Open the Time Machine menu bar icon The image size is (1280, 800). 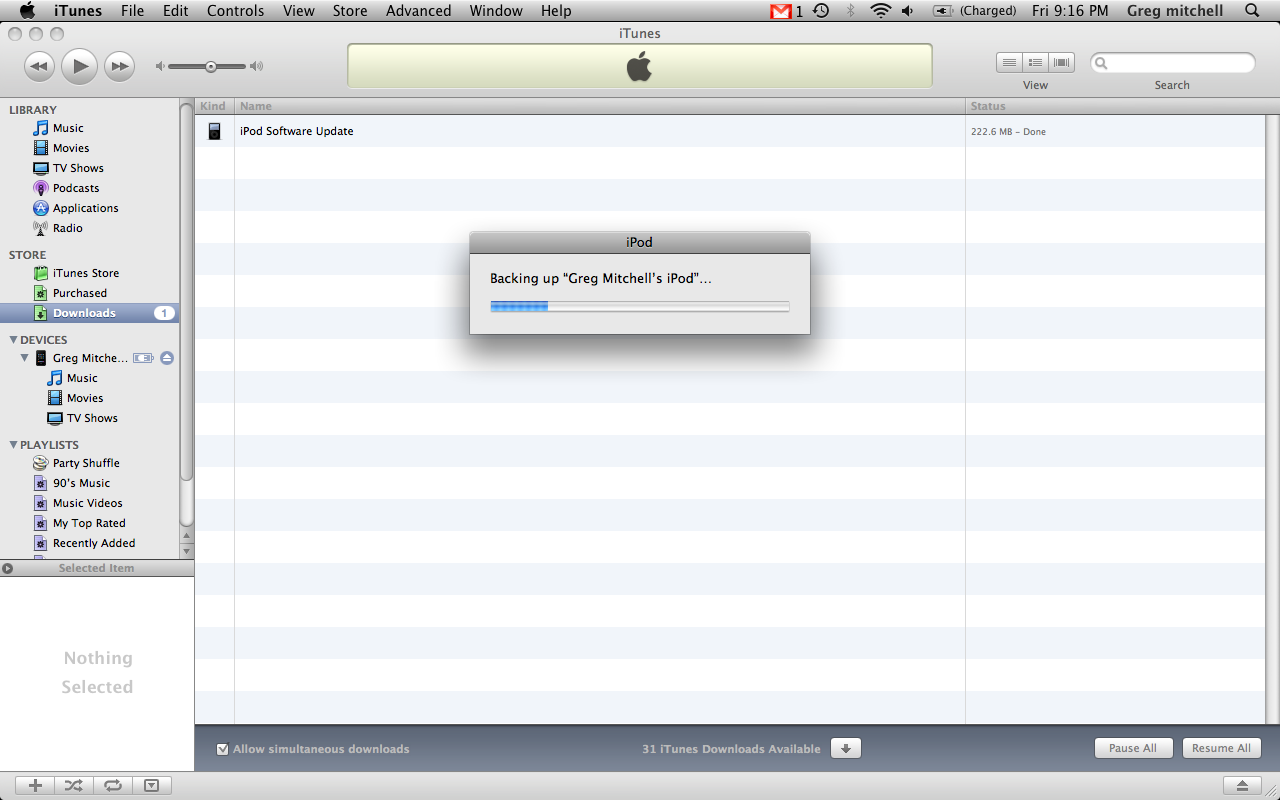[821, 11]
